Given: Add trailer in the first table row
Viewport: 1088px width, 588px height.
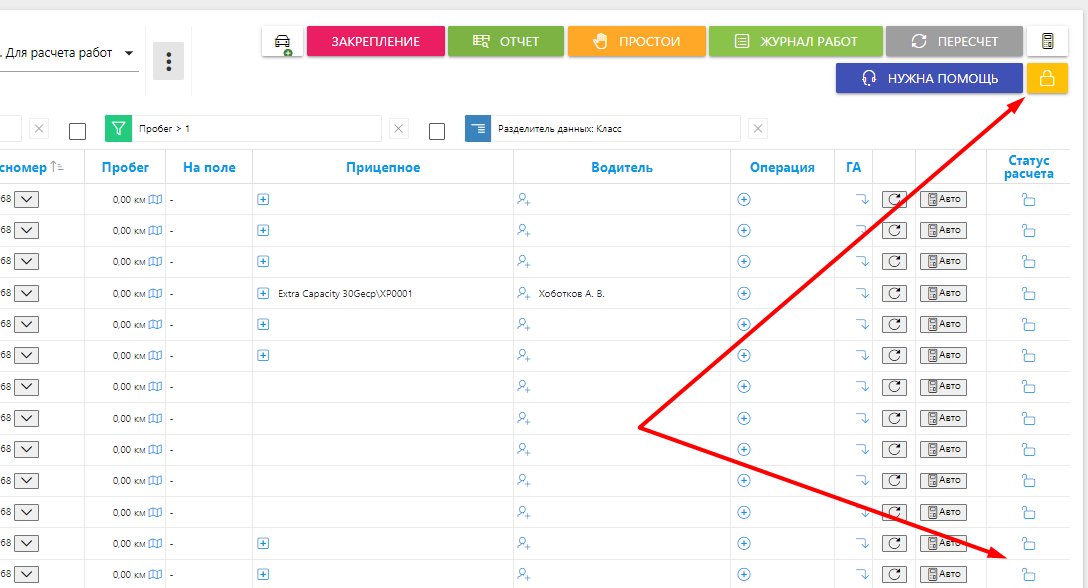Looking at the screenshot, I should (x=263, y=199).
